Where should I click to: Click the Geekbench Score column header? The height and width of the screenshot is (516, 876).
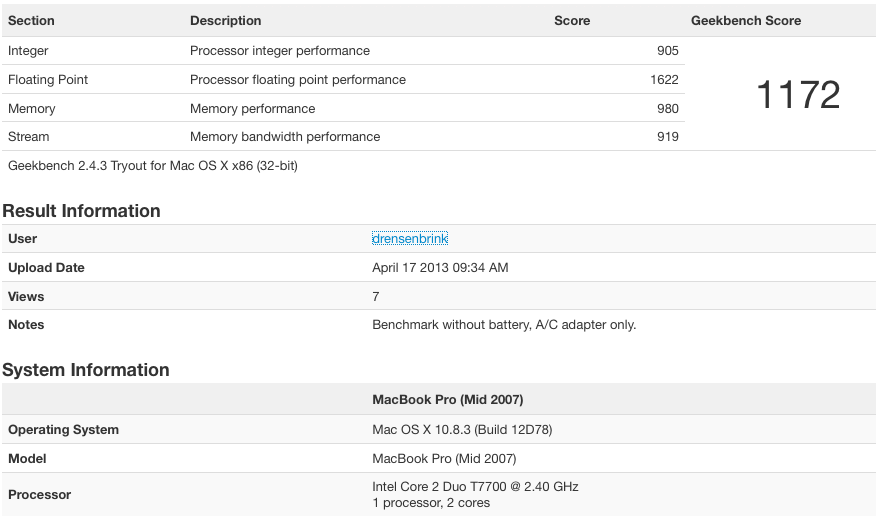click(746, 21)
